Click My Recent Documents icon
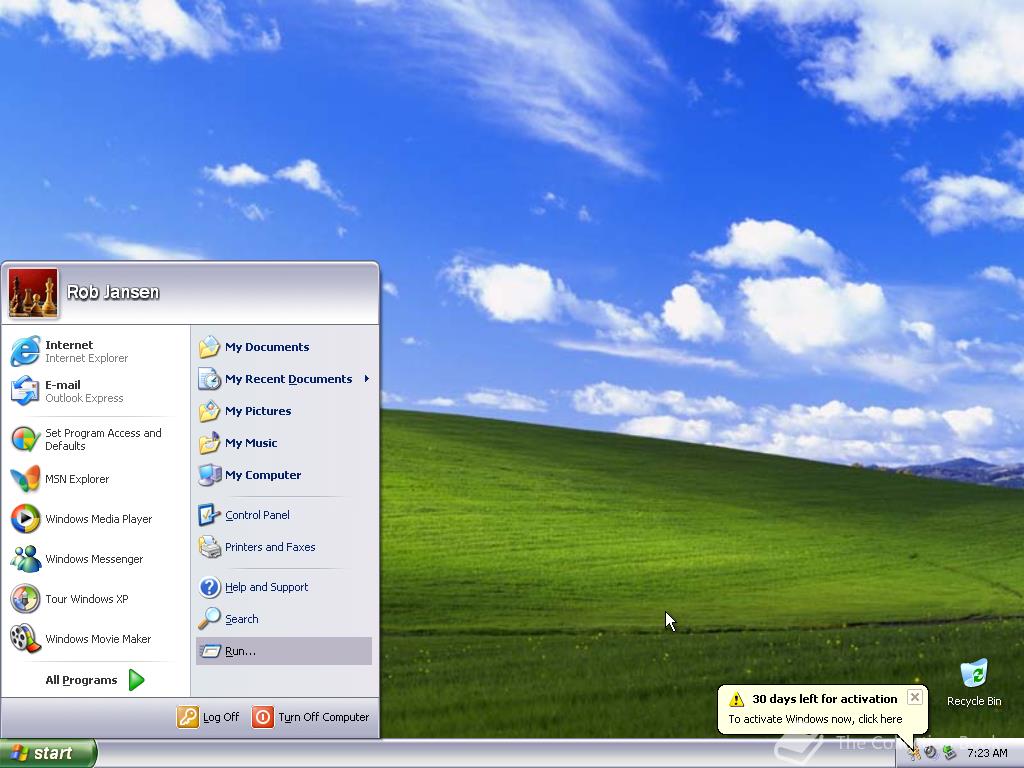1024x768 pixels. pos(210,379)
